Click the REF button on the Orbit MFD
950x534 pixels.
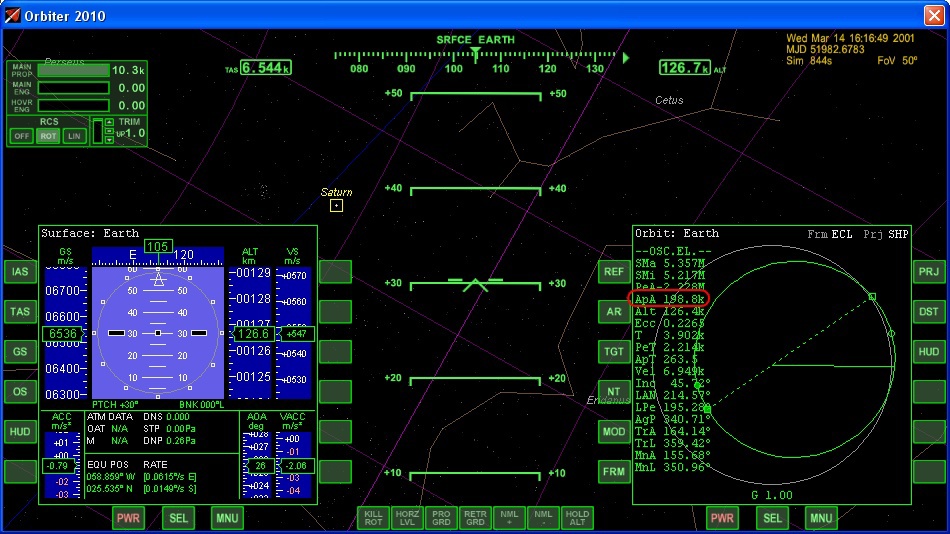tap(614, 272)
